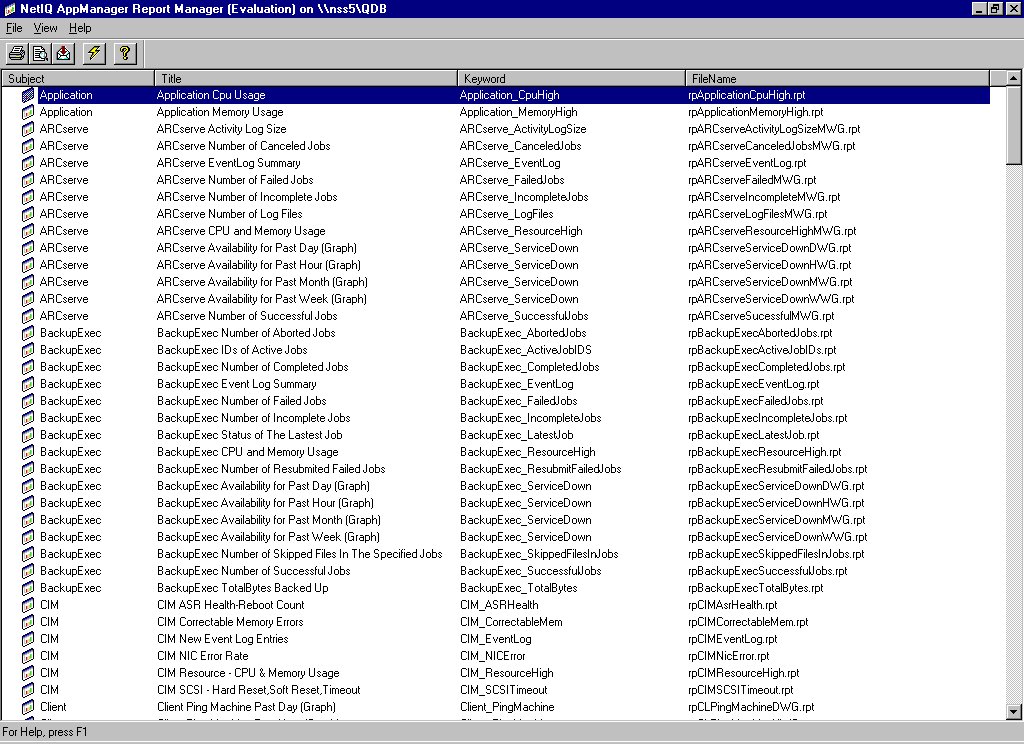Click report icon for Client Ping Machine Past Day

pyautogui.click(x=27, y=707)
